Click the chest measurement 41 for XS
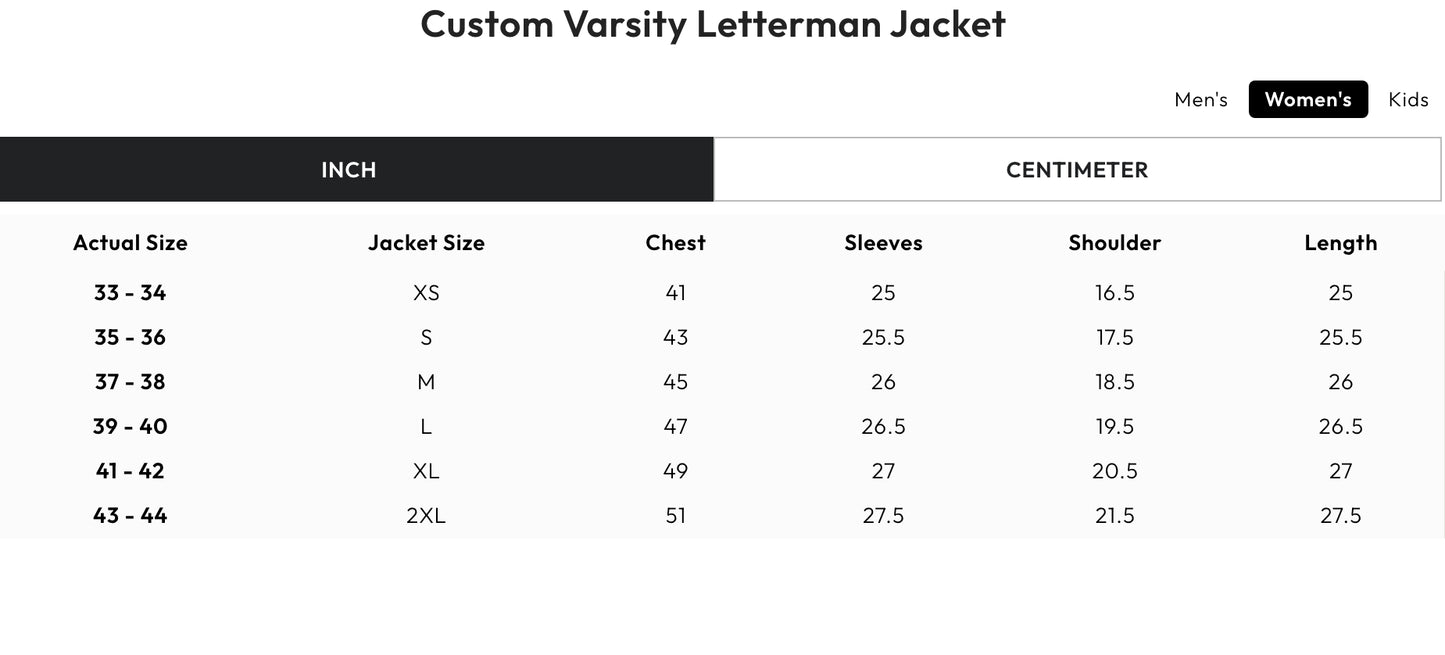Viewport: 1445px width, 655px height. [x=677, y=291]
